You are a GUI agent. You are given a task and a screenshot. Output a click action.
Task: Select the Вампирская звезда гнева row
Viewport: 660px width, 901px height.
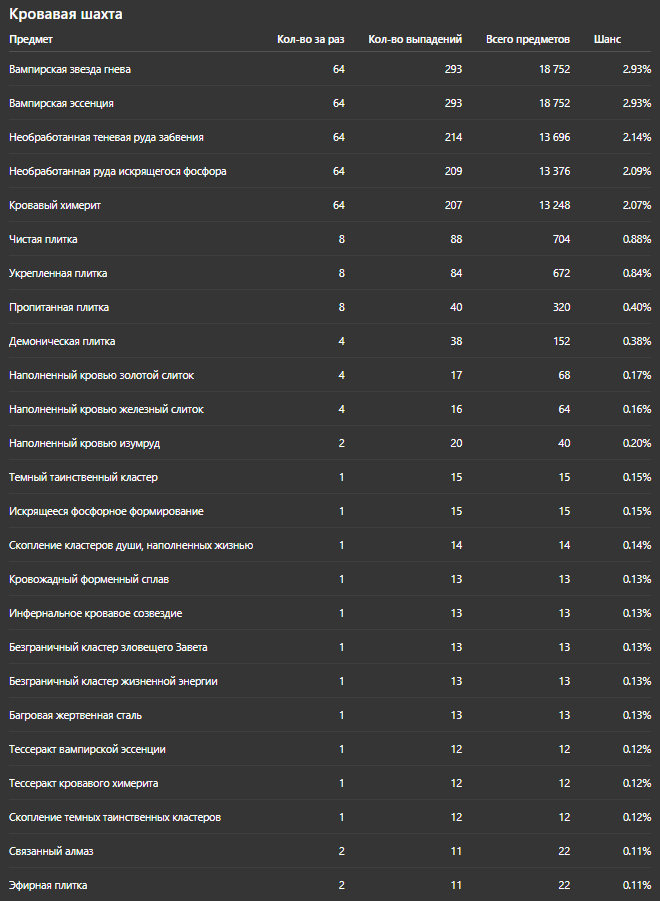click(x=330, y=69)
